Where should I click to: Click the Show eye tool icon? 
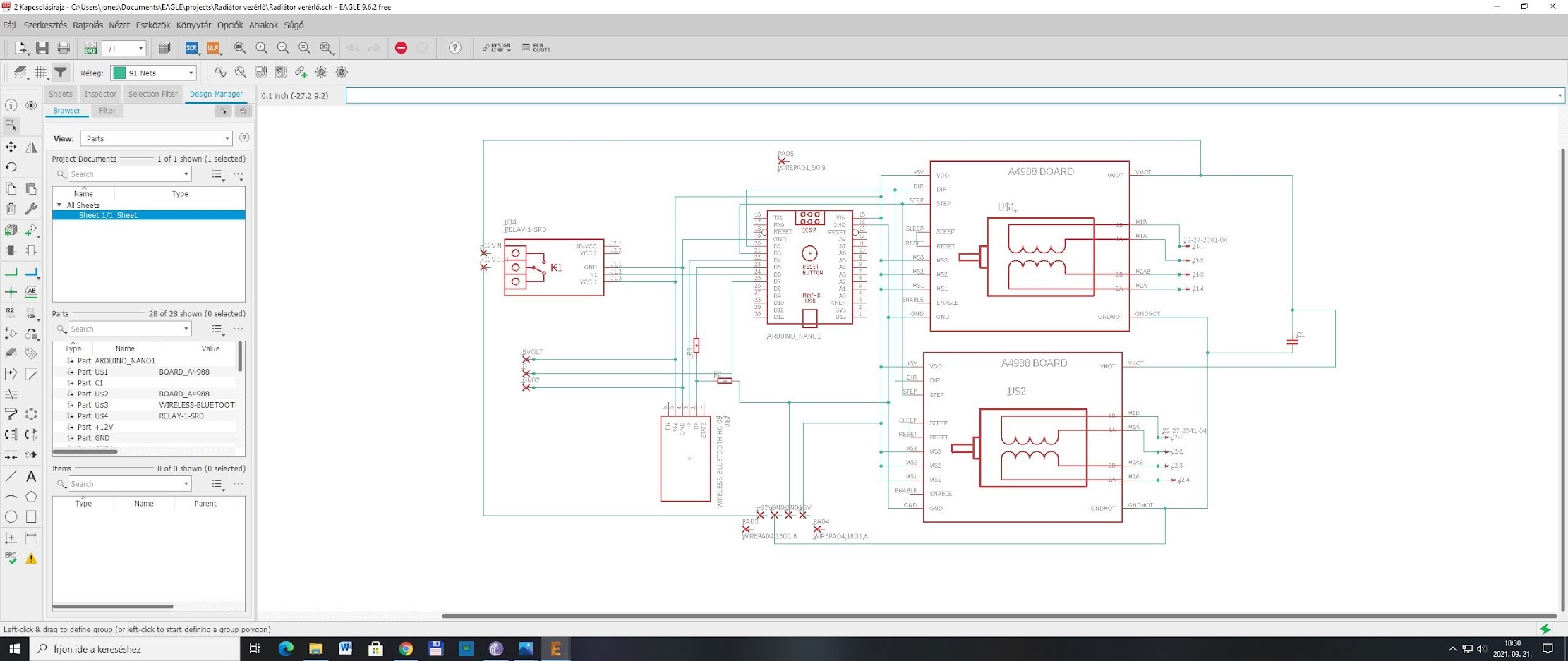31,105
